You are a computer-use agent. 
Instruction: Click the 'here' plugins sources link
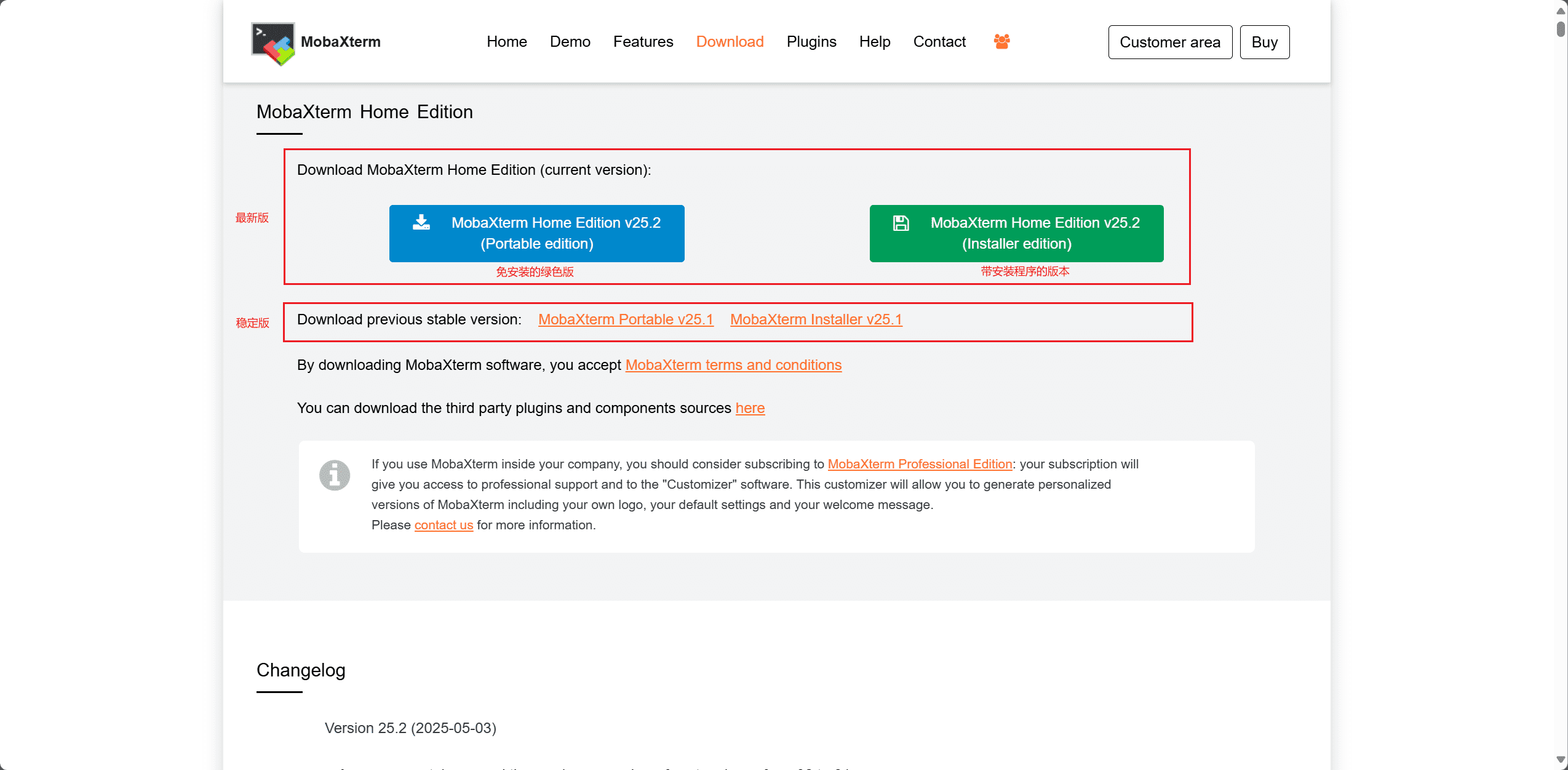coord(750,408)
